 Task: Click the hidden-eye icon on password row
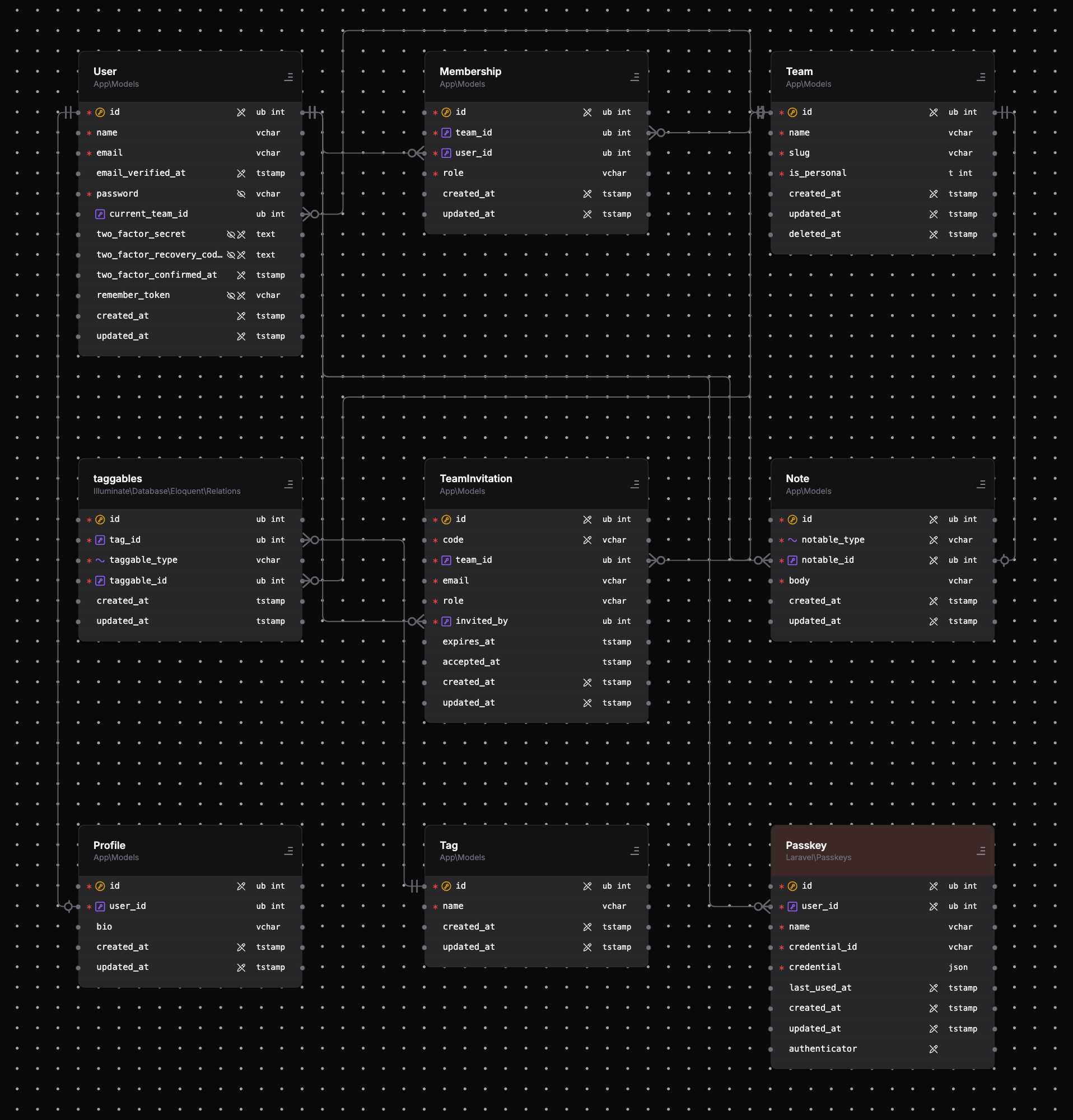[241, 194]
